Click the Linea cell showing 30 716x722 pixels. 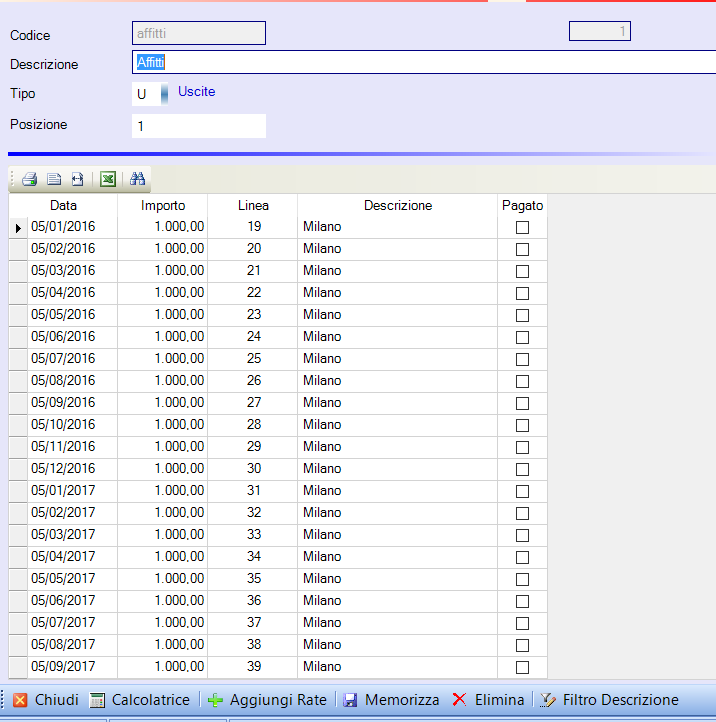[x=253, y=469]
